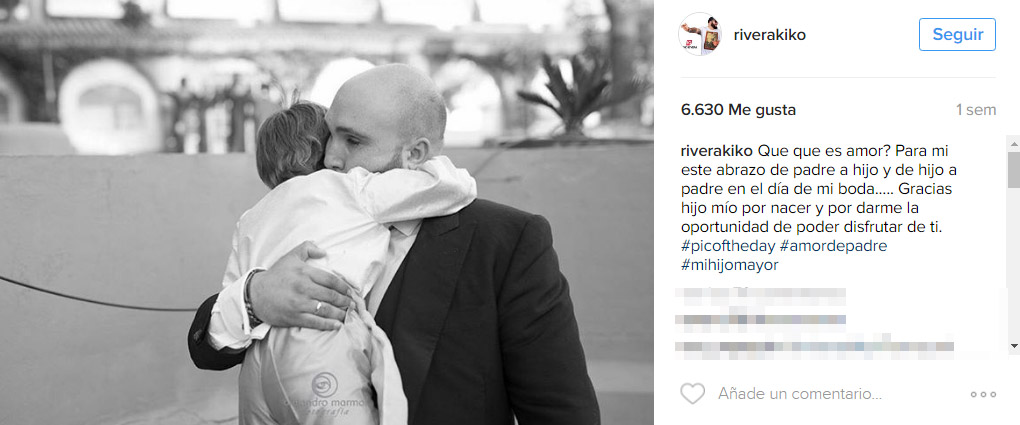This screenshot has height=425, width=1020.
Task: Click the third blurred comment line
Action: click(814, 346)
